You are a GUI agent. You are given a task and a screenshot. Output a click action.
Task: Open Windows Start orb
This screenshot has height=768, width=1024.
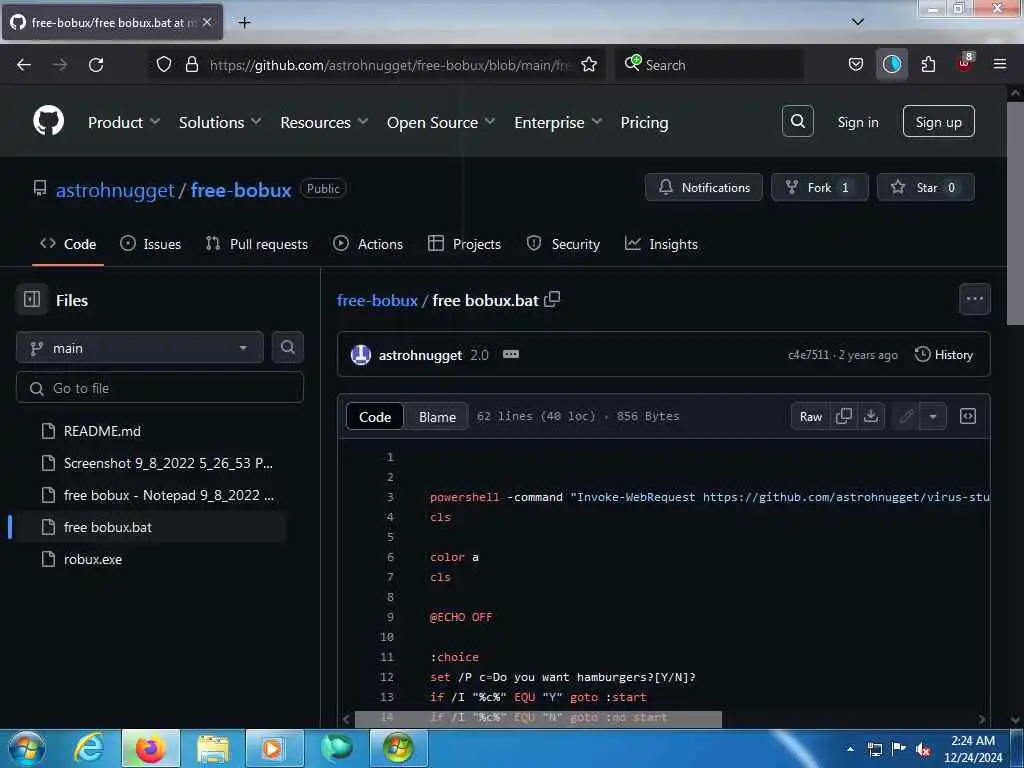coord(27,748)
